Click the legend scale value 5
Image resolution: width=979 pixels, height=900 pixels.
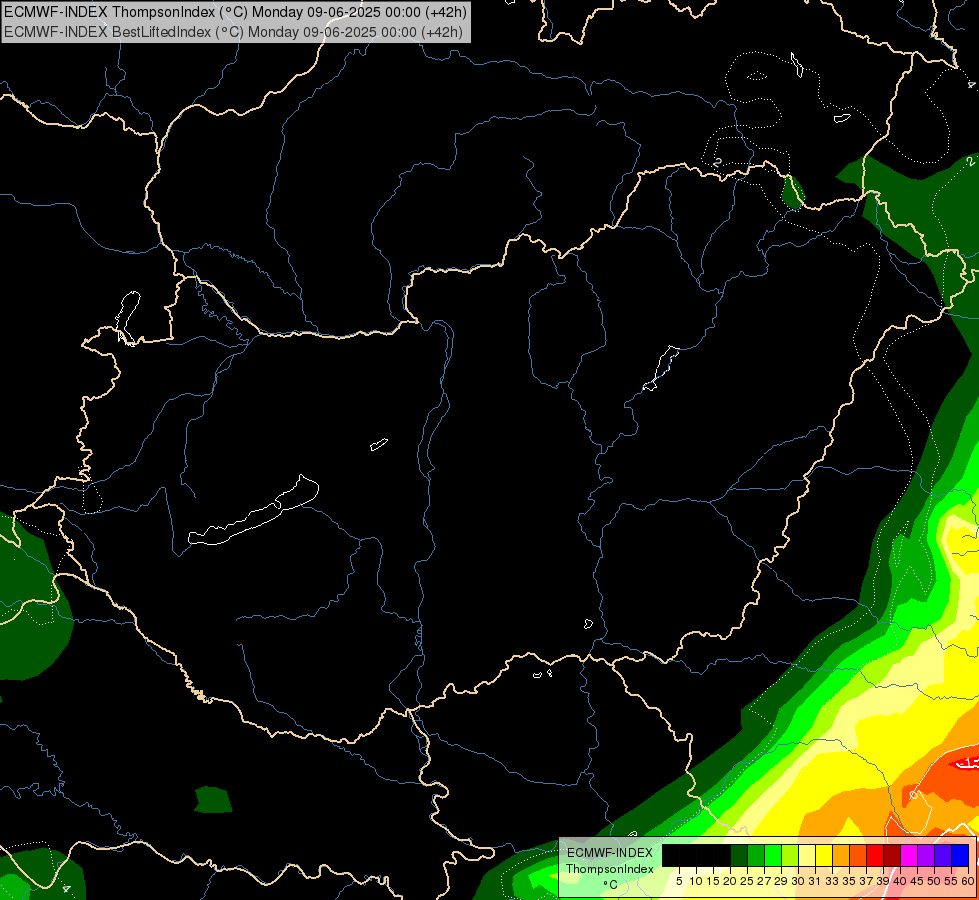[x=679, y=881]
